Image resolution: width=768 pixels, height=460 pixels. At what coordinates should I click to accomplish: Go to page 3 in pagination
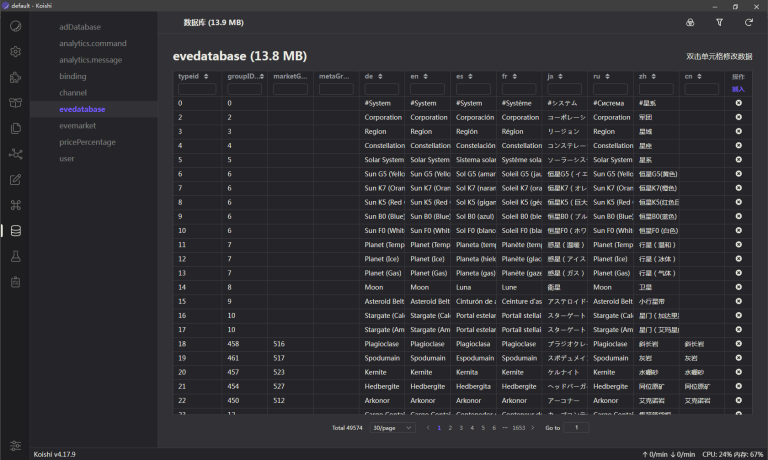coord(461,427)
